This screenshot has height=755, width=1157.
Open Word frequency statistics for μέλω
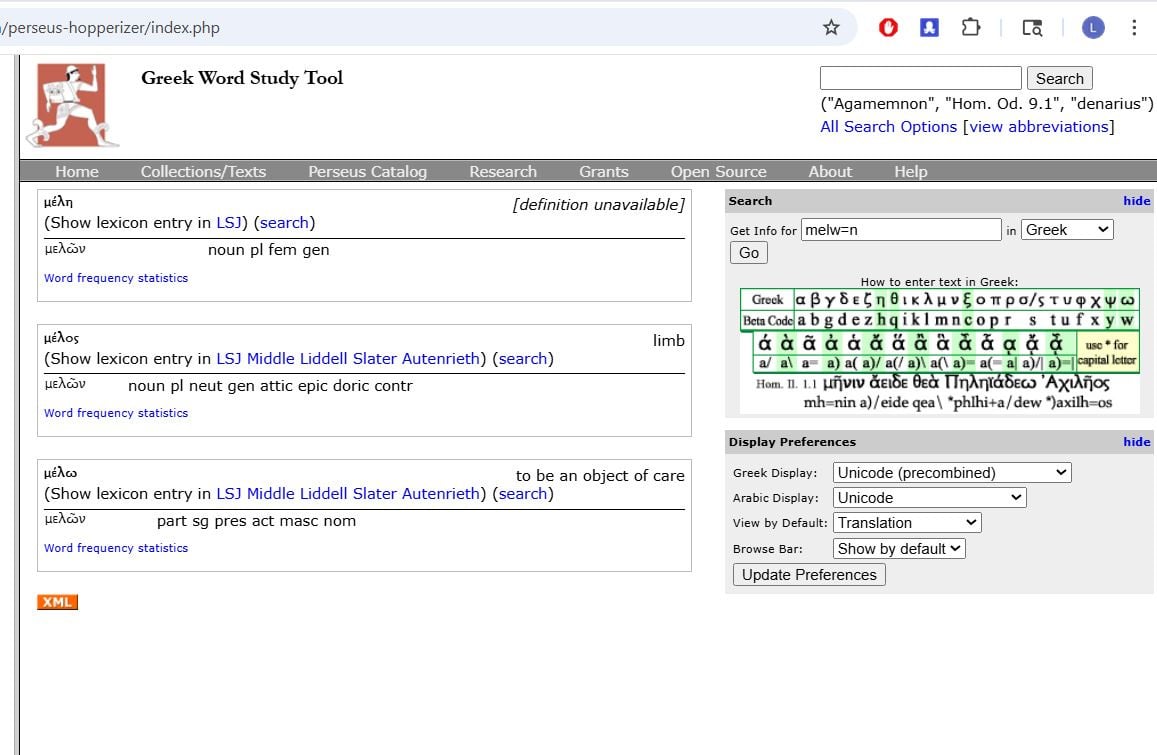click(x=116, y=548)
